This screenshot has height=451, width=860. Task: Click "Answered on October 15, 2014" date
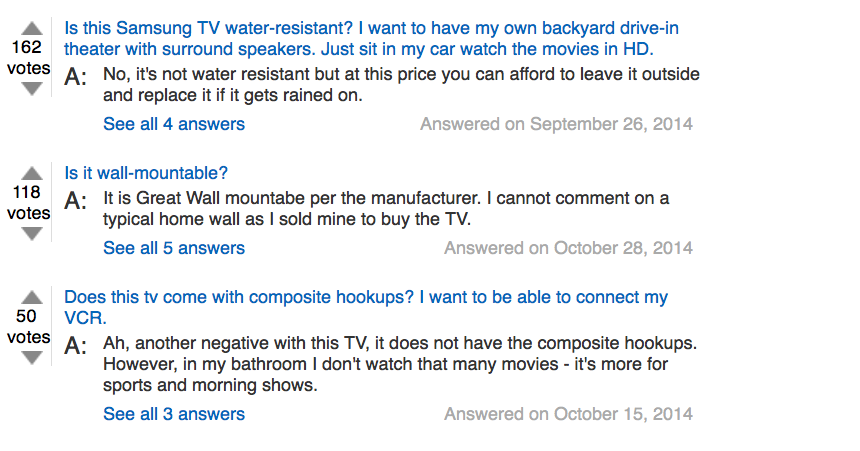[568, 414]
